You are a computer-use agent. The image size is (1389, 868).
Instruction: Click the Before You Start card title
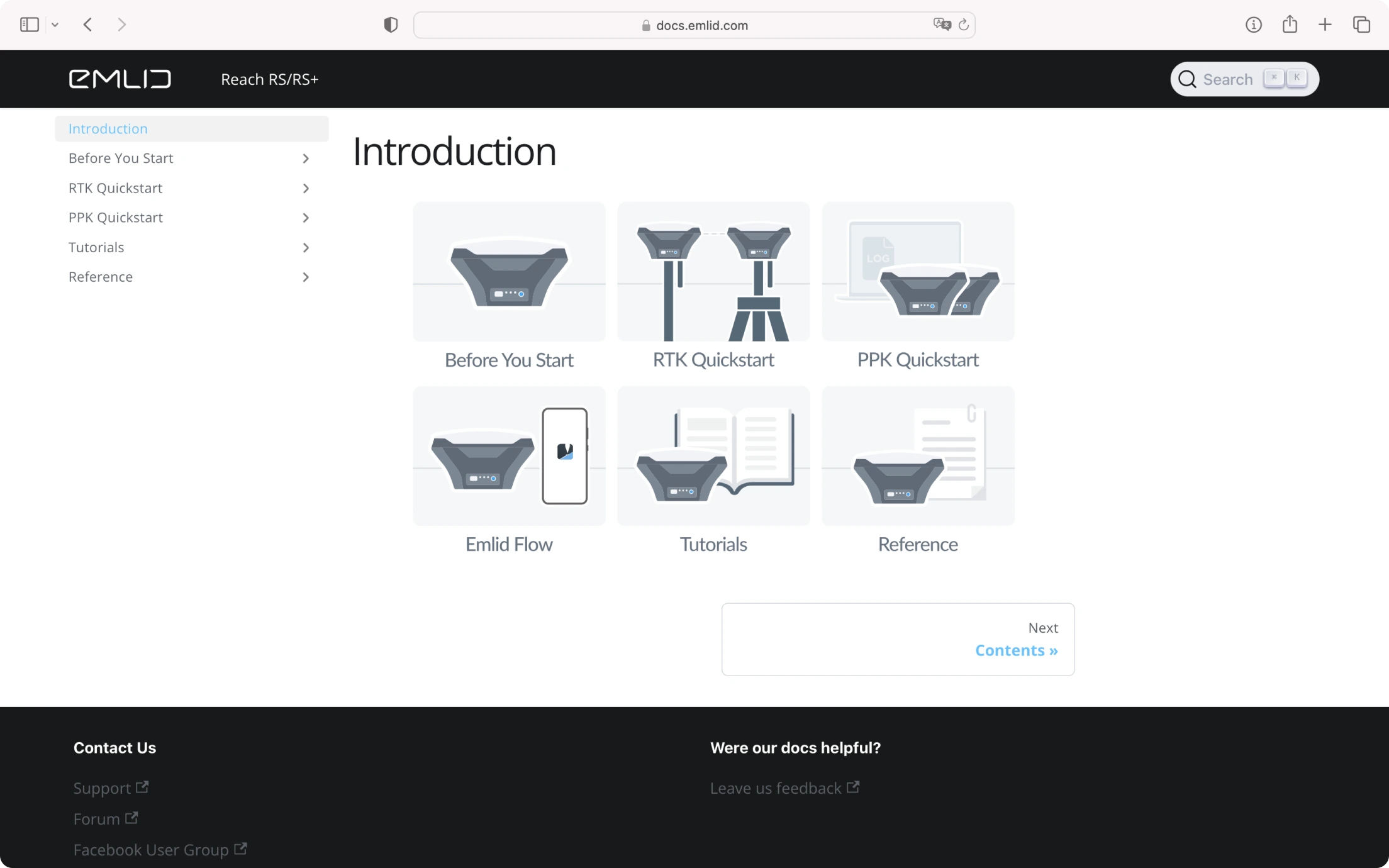click(509, 360)
